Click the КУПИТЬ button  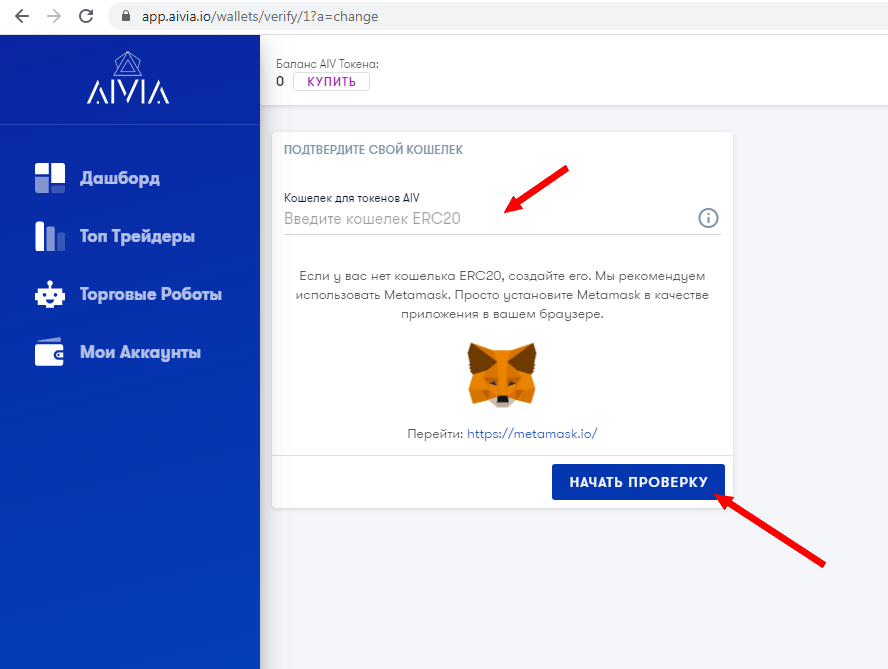tap(331, 82)
